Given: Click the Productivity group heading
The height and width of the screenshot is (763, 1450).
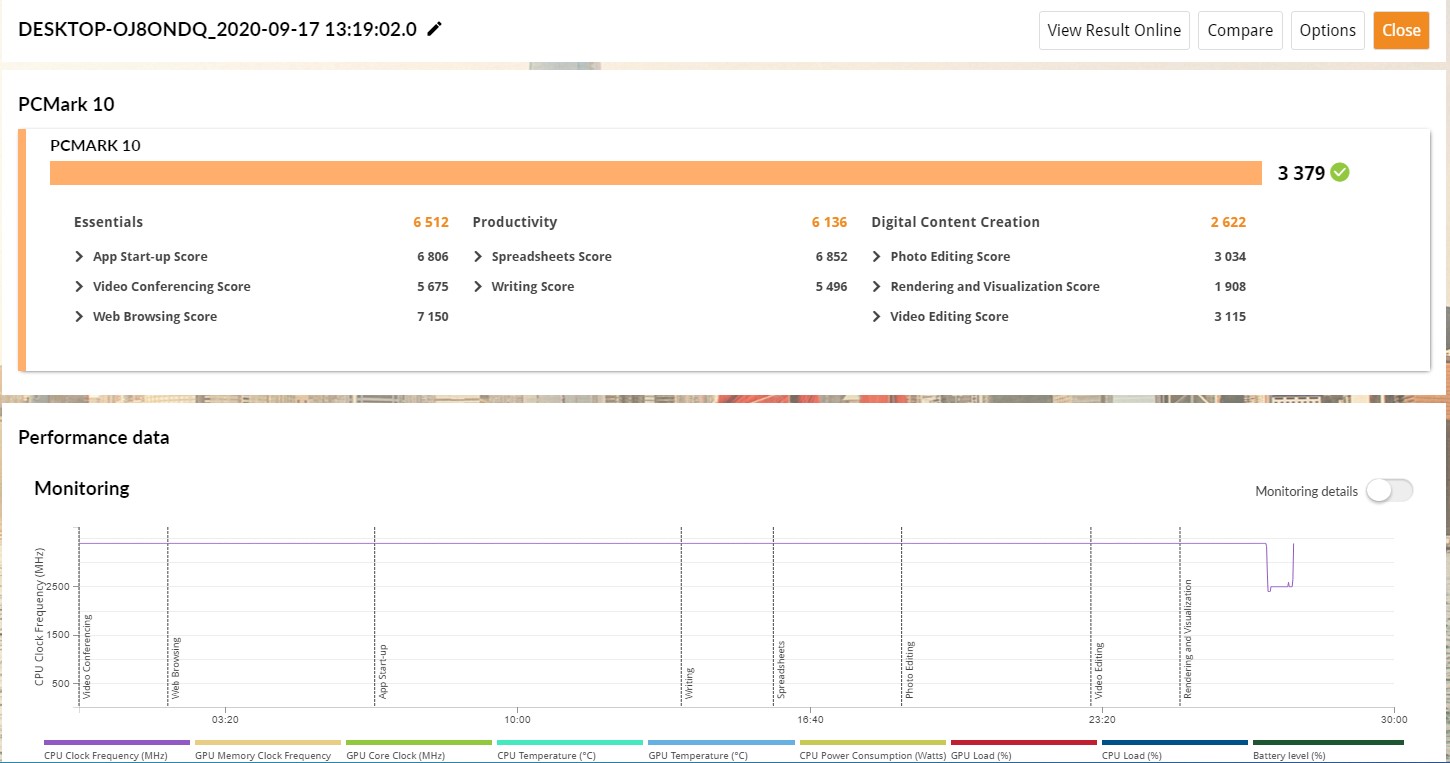Looking at the screenshot, I should [x=515, y=222].
